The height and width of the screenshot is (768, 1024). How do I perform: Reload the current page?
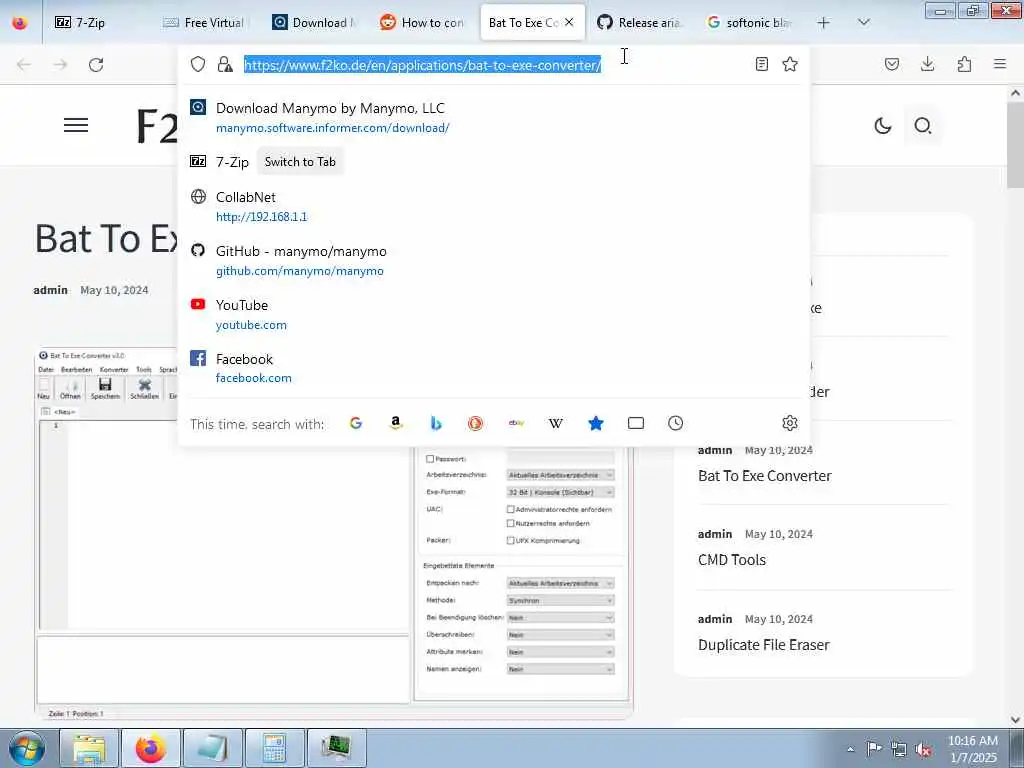96,65
